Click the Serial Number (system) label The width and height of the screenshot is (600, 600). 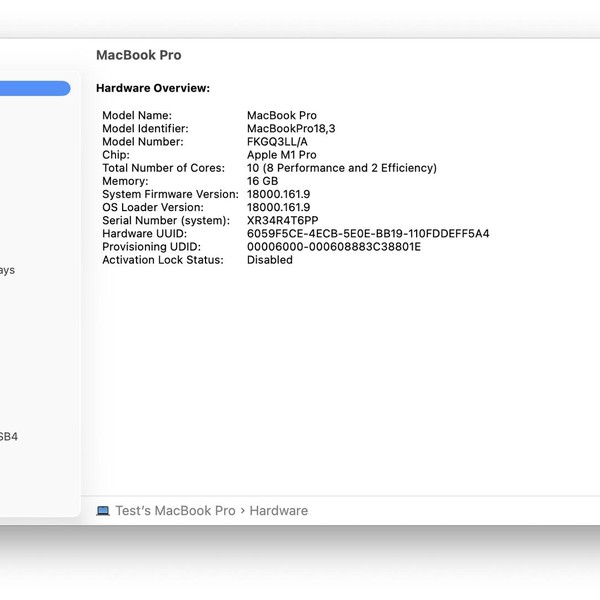coord(166,220)
